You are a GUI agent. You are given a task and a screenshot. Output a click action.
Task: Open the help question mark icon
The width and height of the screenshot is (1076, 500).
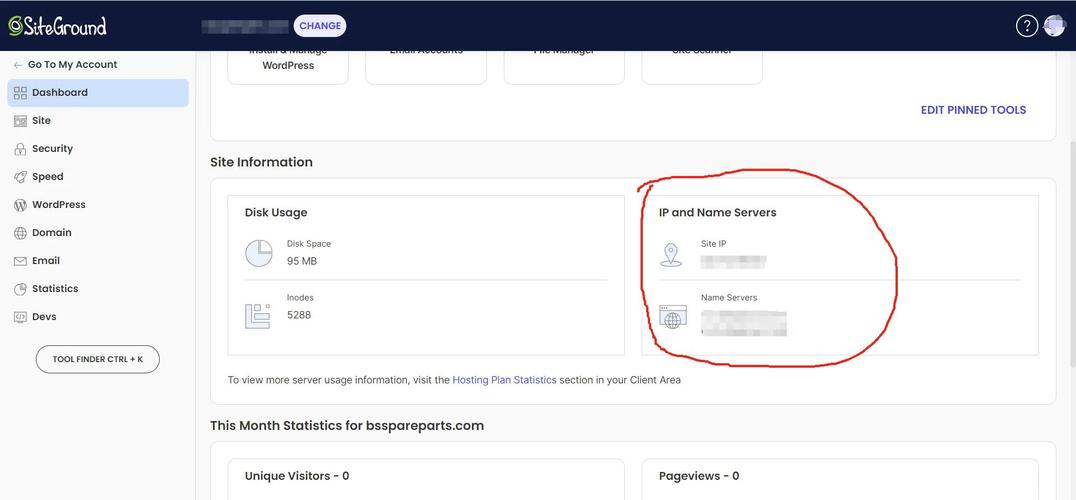click(x=1026, y=26)
